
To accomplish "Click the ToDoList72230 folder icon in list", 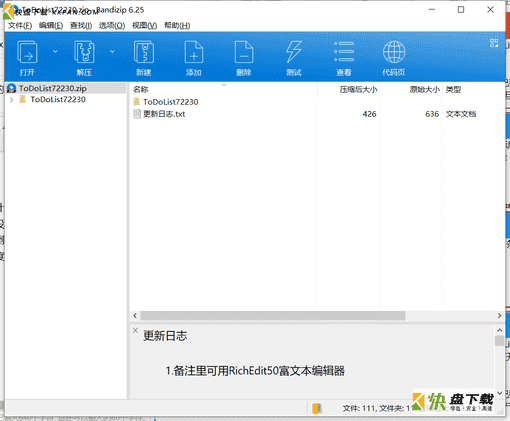I will click(137, 102).
